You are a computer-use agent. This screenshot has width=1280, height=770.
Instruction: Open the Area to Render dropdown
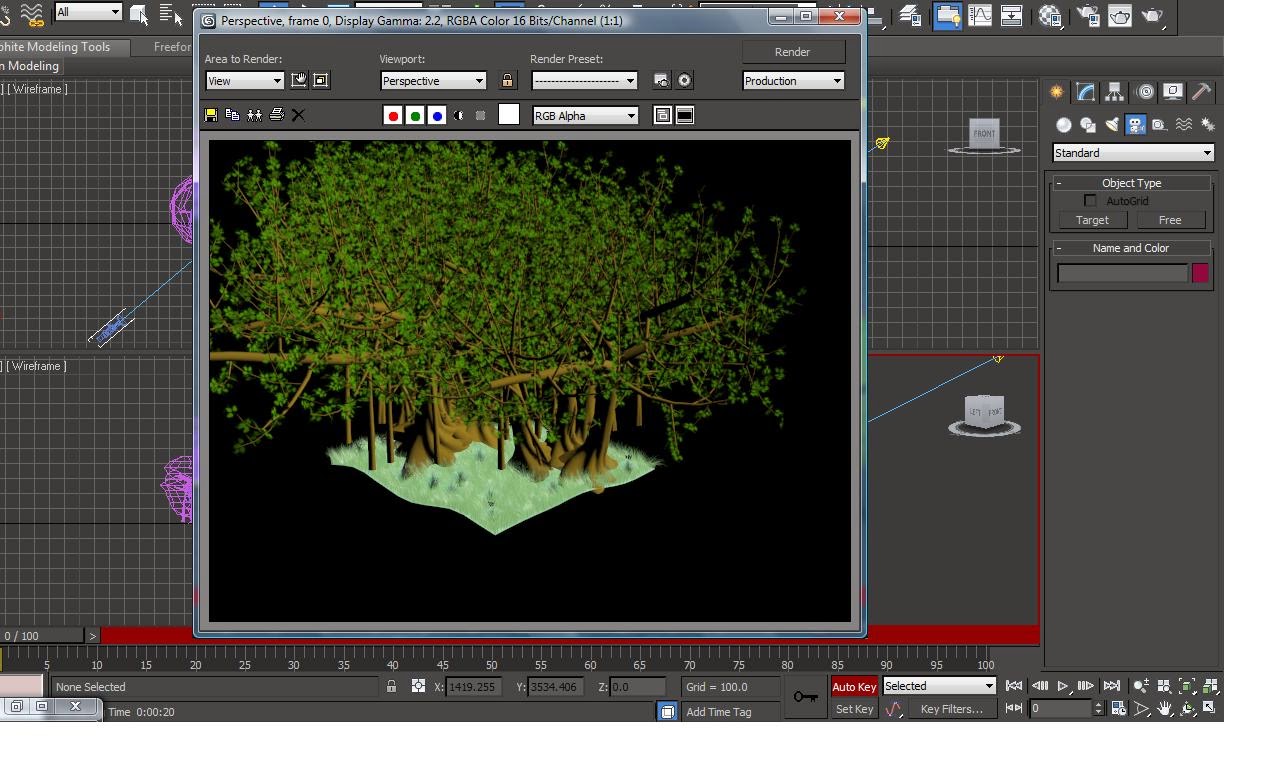click(x=245, y=81)
